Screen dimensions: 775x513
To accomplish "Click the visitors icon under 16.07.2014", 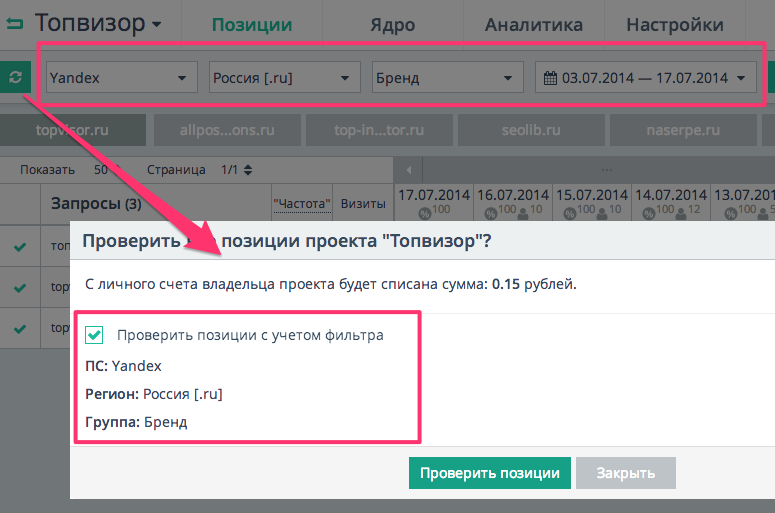I will click(x=522, y=213).
